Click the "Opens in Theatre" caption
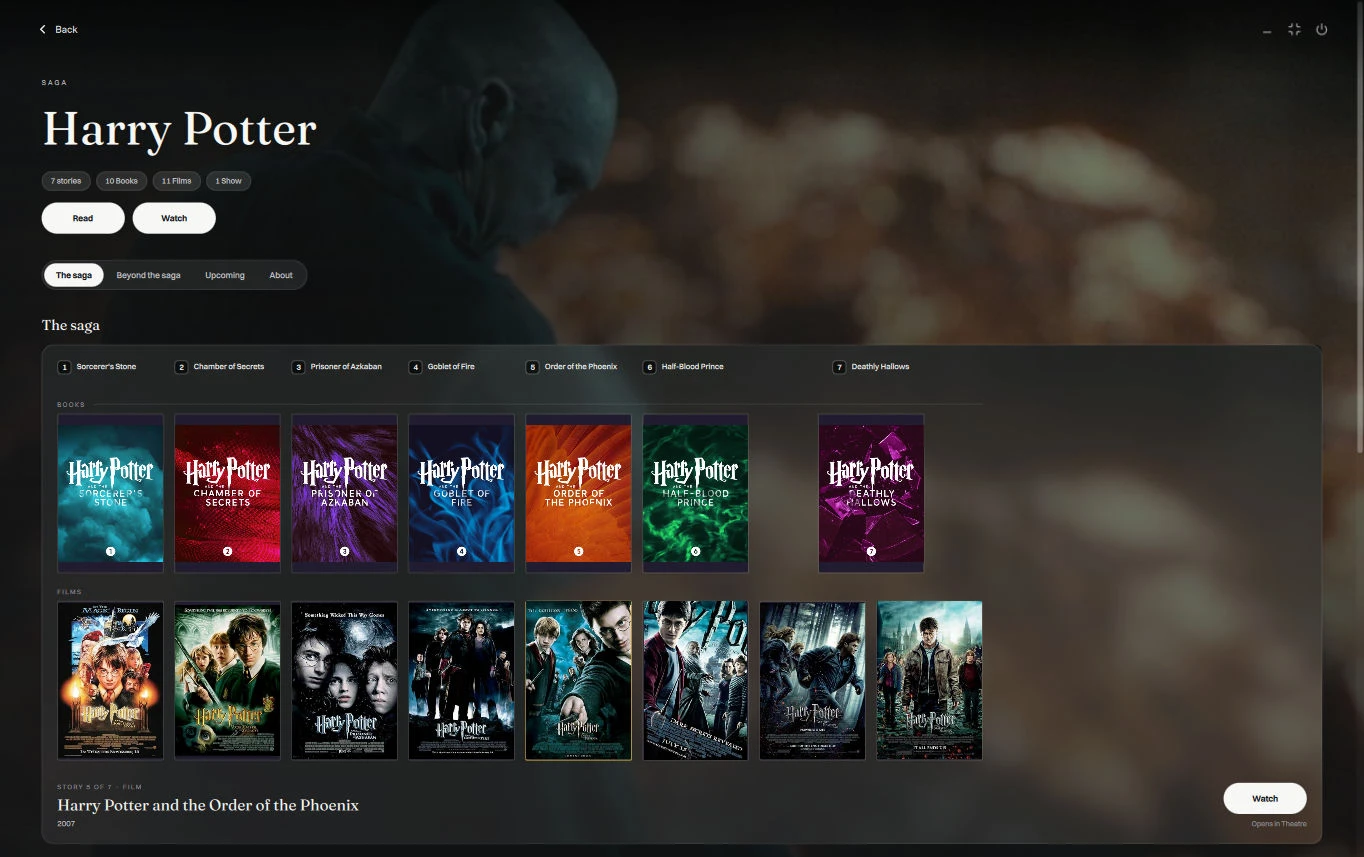Screen dimensions: 1364x857 point(1278,824)
